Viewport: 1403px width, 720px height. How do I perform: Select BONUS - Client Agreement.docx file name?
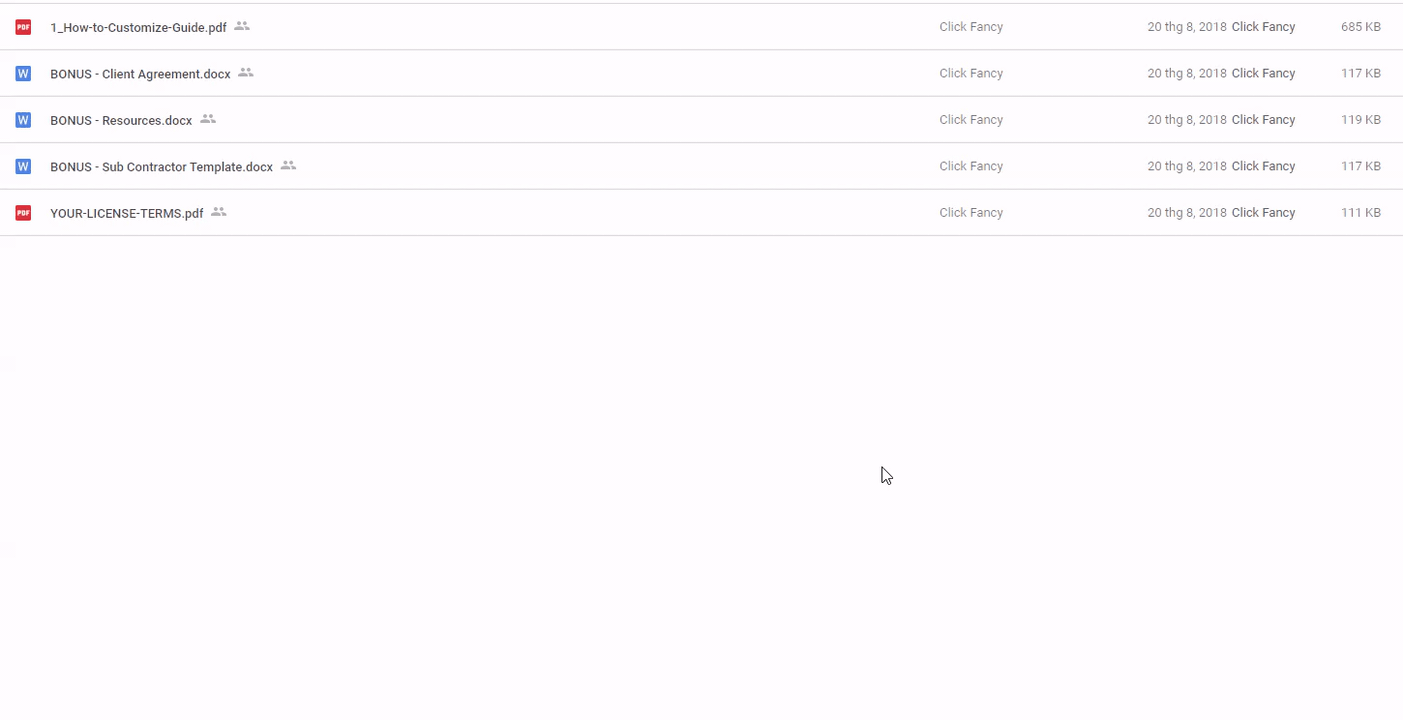[140, 74]
